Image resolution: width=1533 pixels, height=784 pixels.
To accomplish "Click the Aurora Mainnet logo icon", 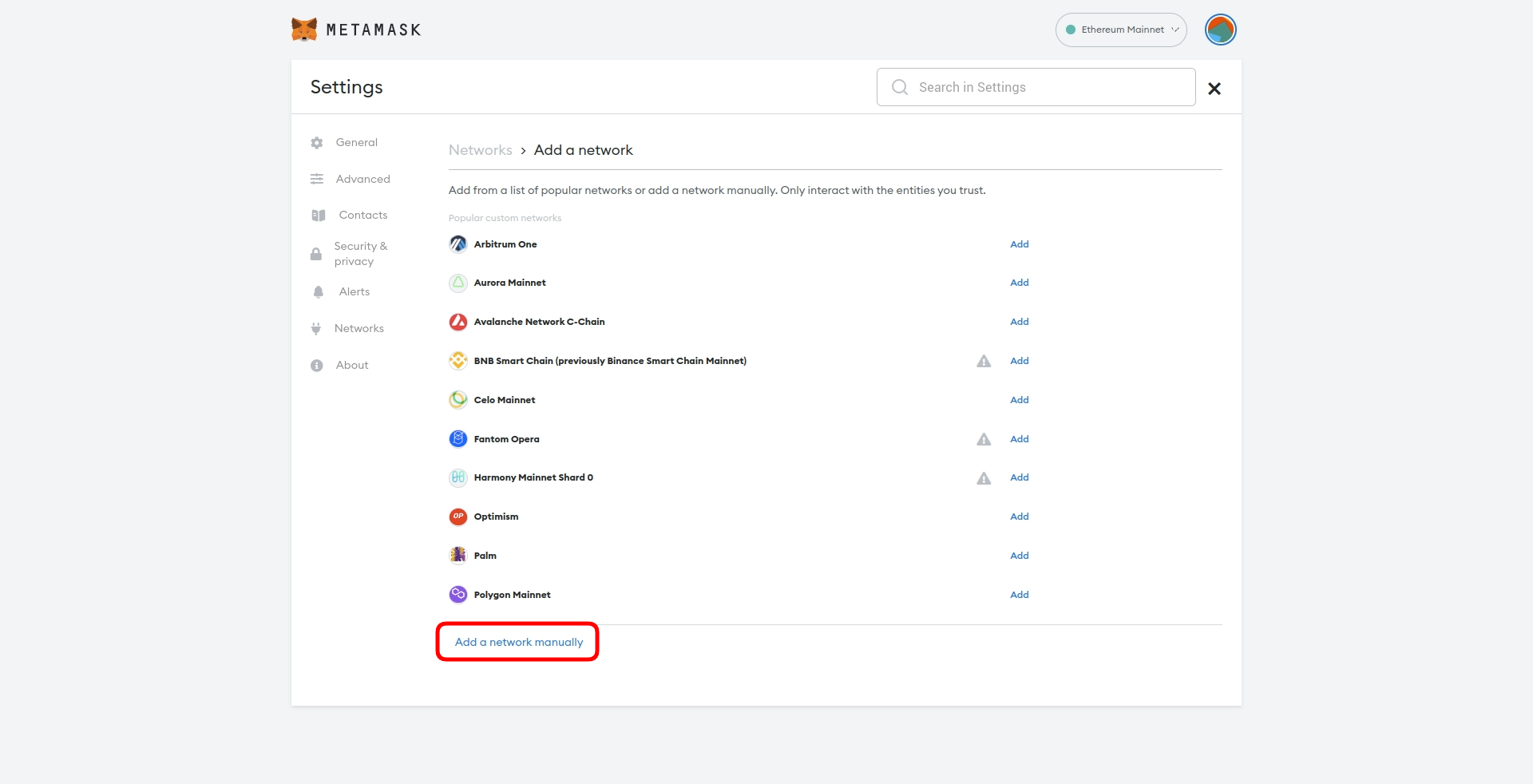I will [x=458, y=283].
